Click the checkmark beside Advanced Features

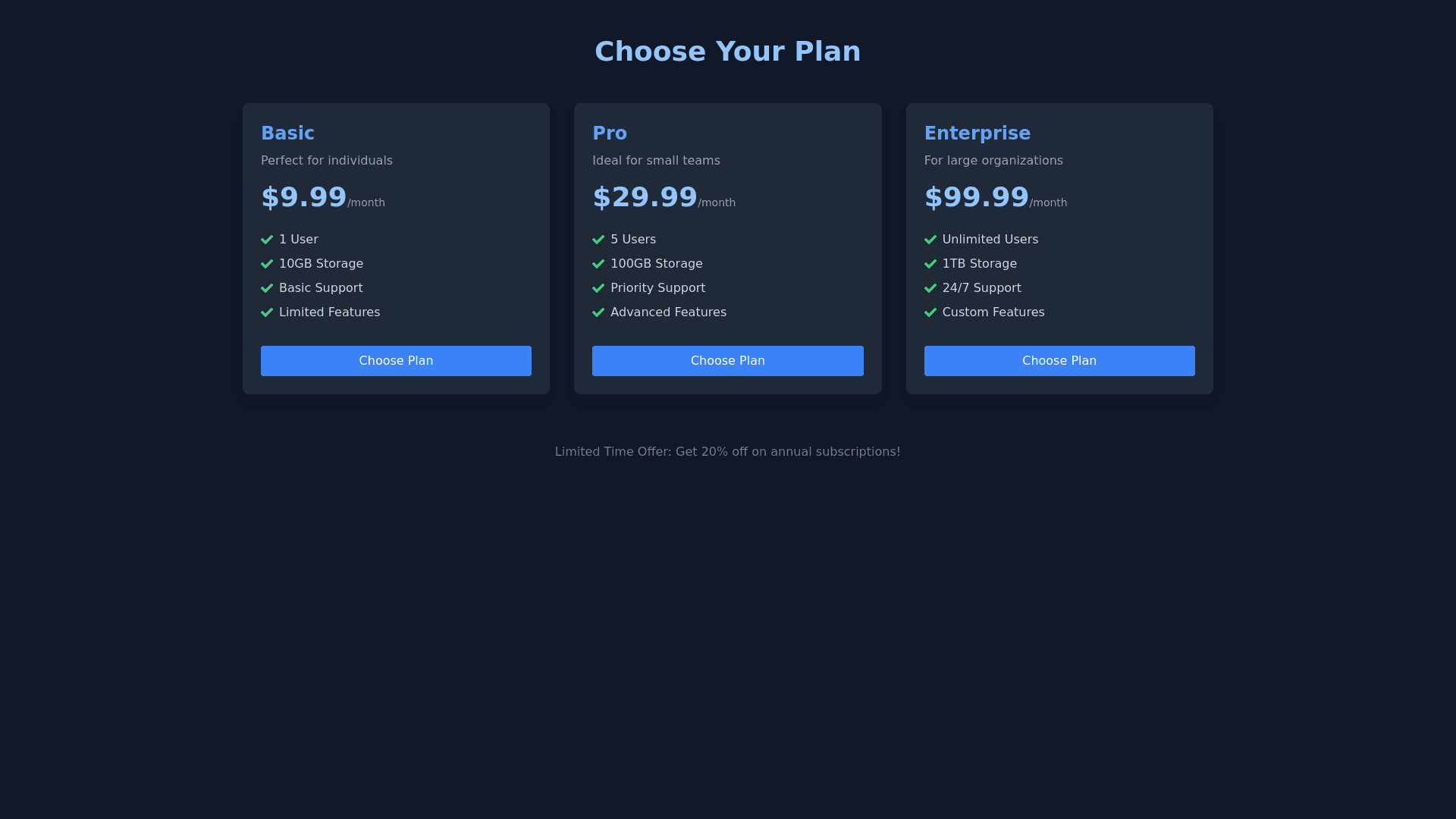point(598,312)
